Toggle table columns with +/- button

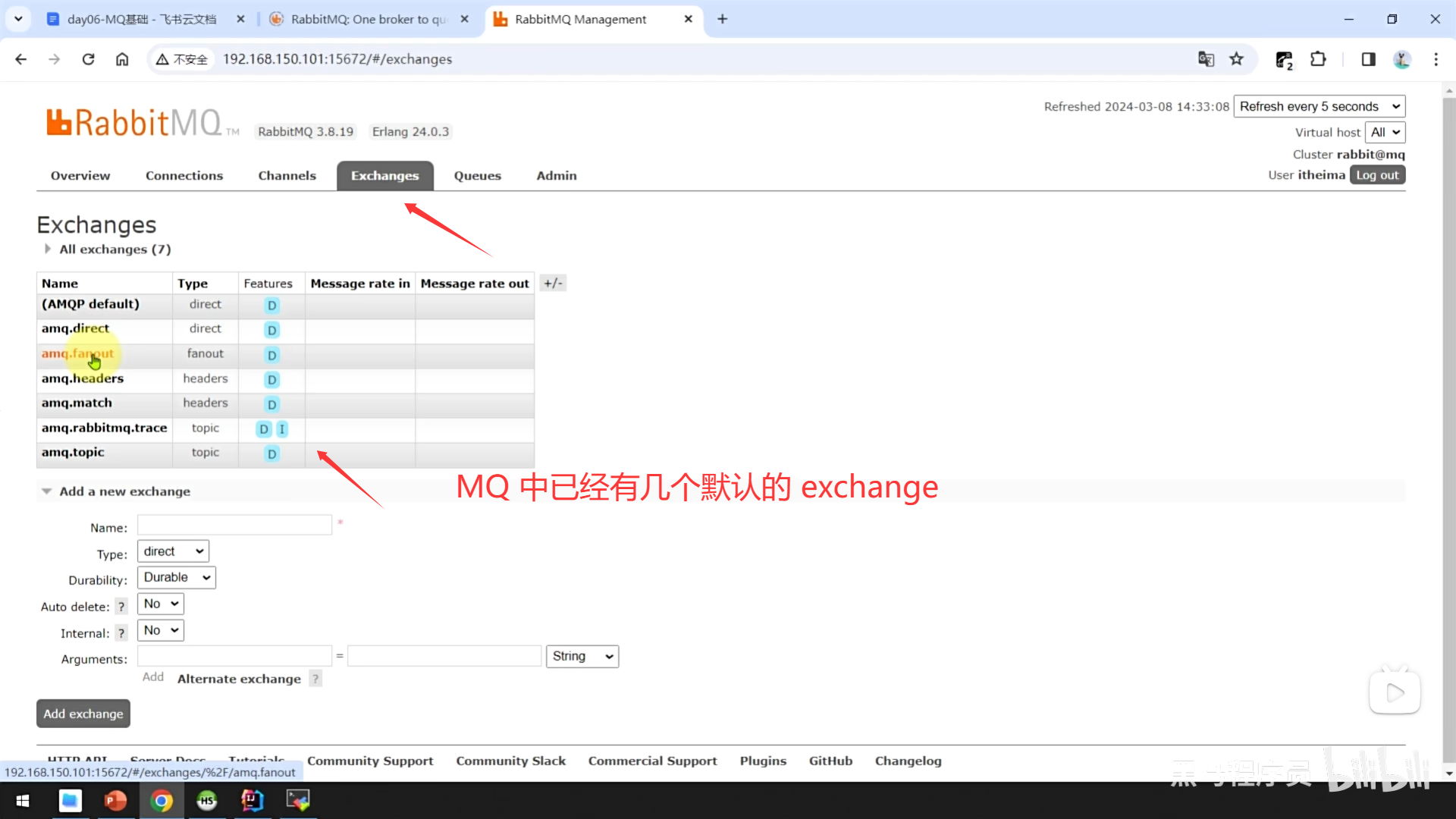553,283
